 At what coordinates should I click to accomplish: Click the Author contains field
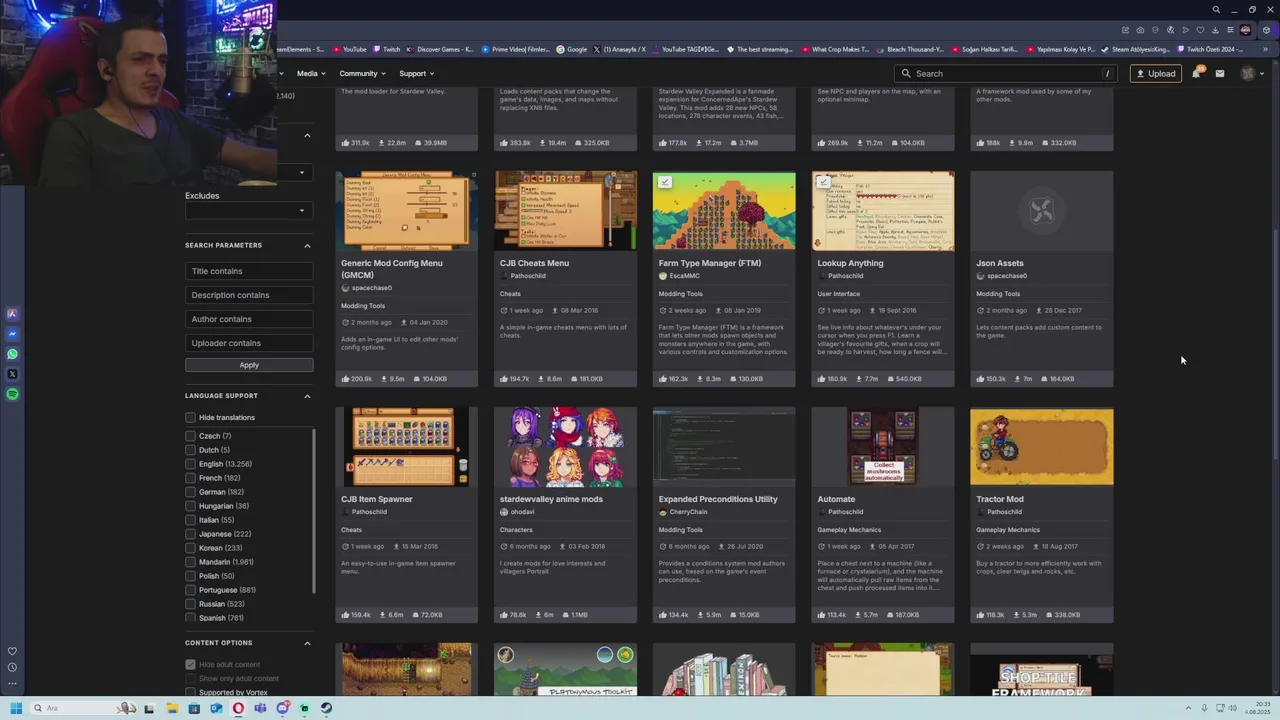(x=249, y=319)
